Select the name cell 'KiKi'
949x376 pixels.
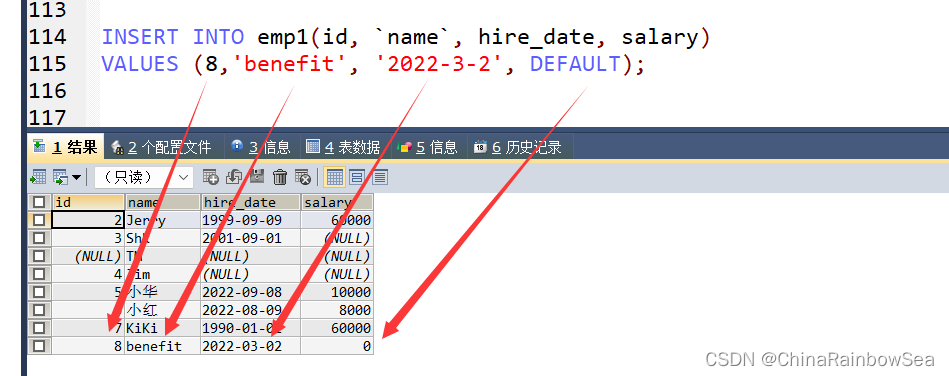pyautogui.click(x=162, y=328)
